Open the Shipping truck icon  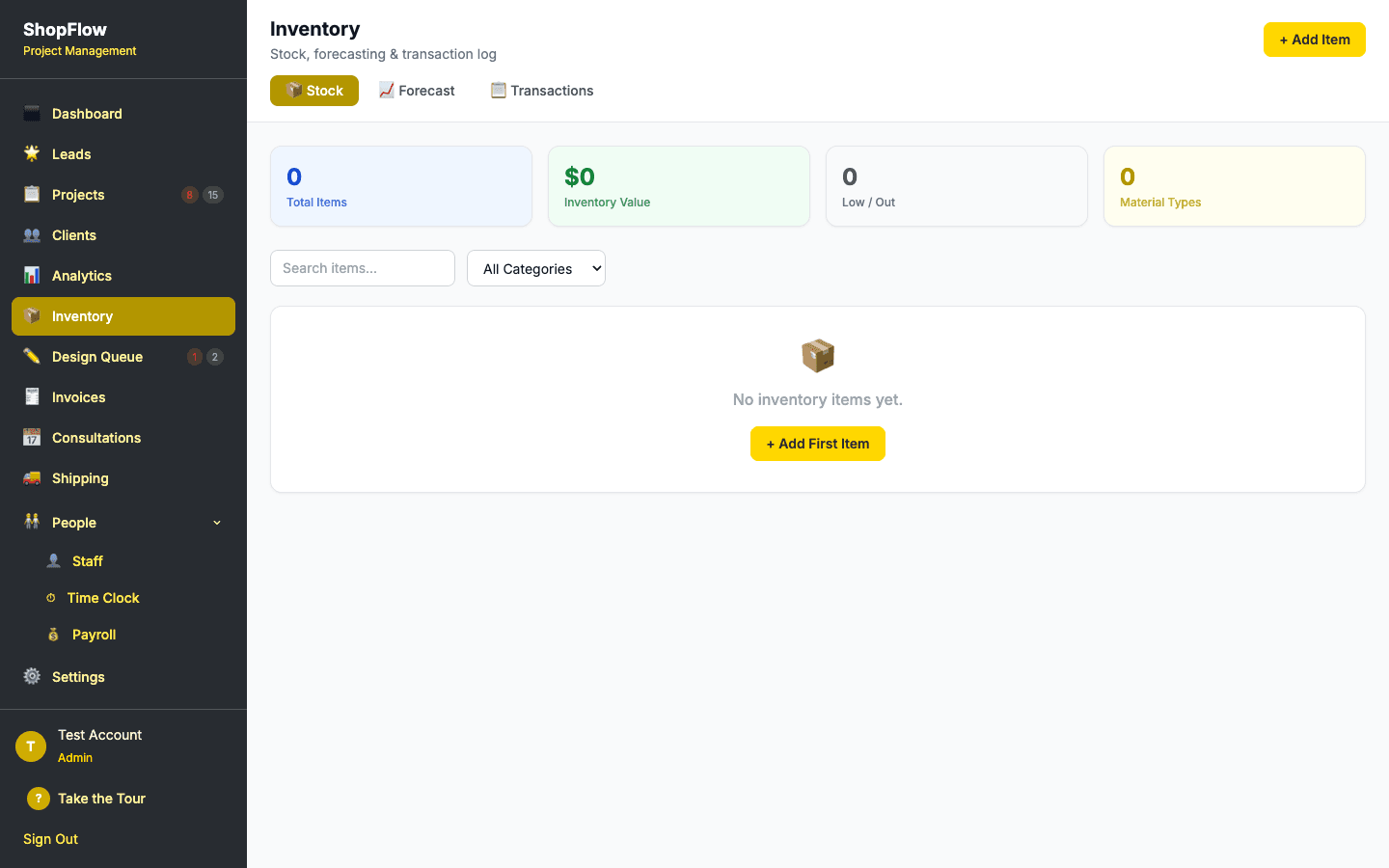tap(32, 478)
